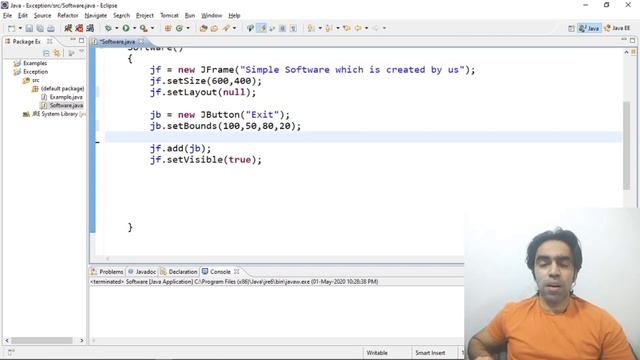The width and height of the screenshot is (640, 360).
Task: Save the file with the Save icon
Action: pos(29,28)
